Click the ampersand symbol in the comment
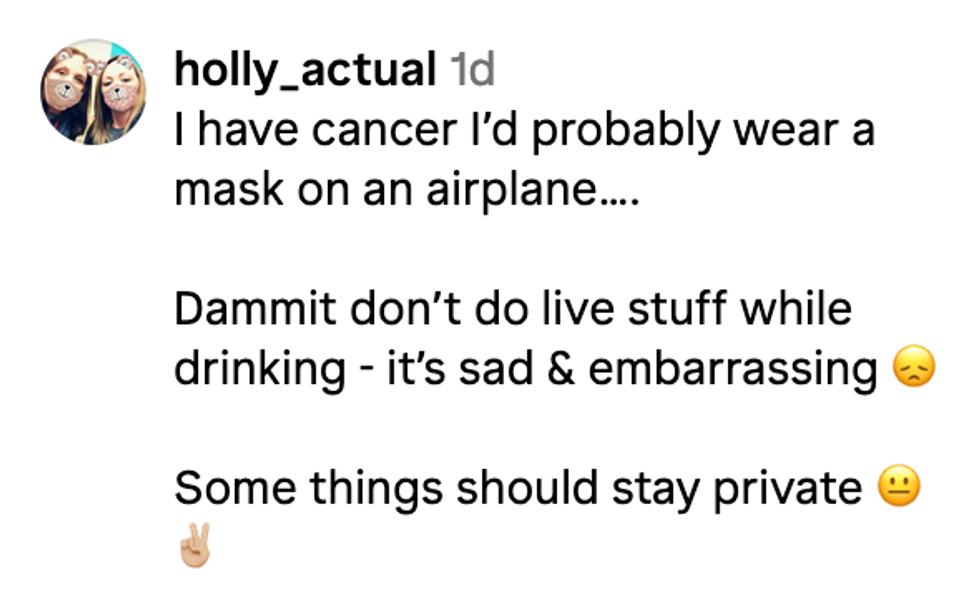980x591 pixels. 560,370
